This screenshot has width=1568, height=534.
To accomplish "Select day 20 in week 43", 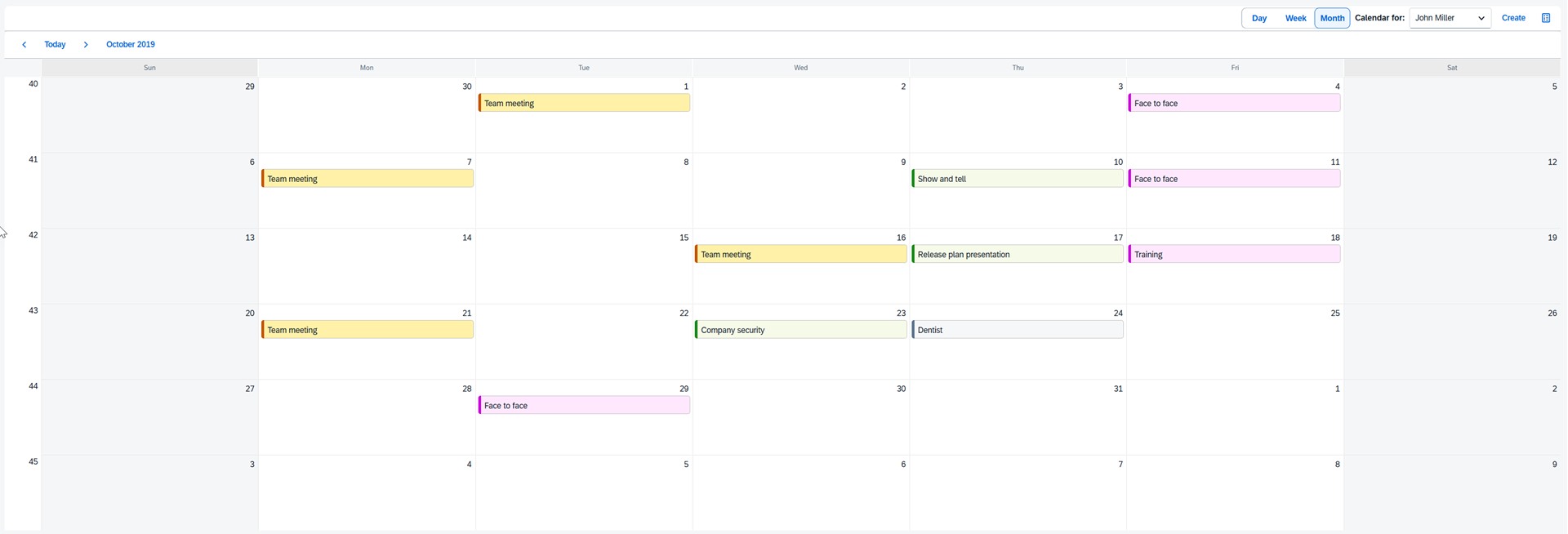I will click(x=149, y=341).
